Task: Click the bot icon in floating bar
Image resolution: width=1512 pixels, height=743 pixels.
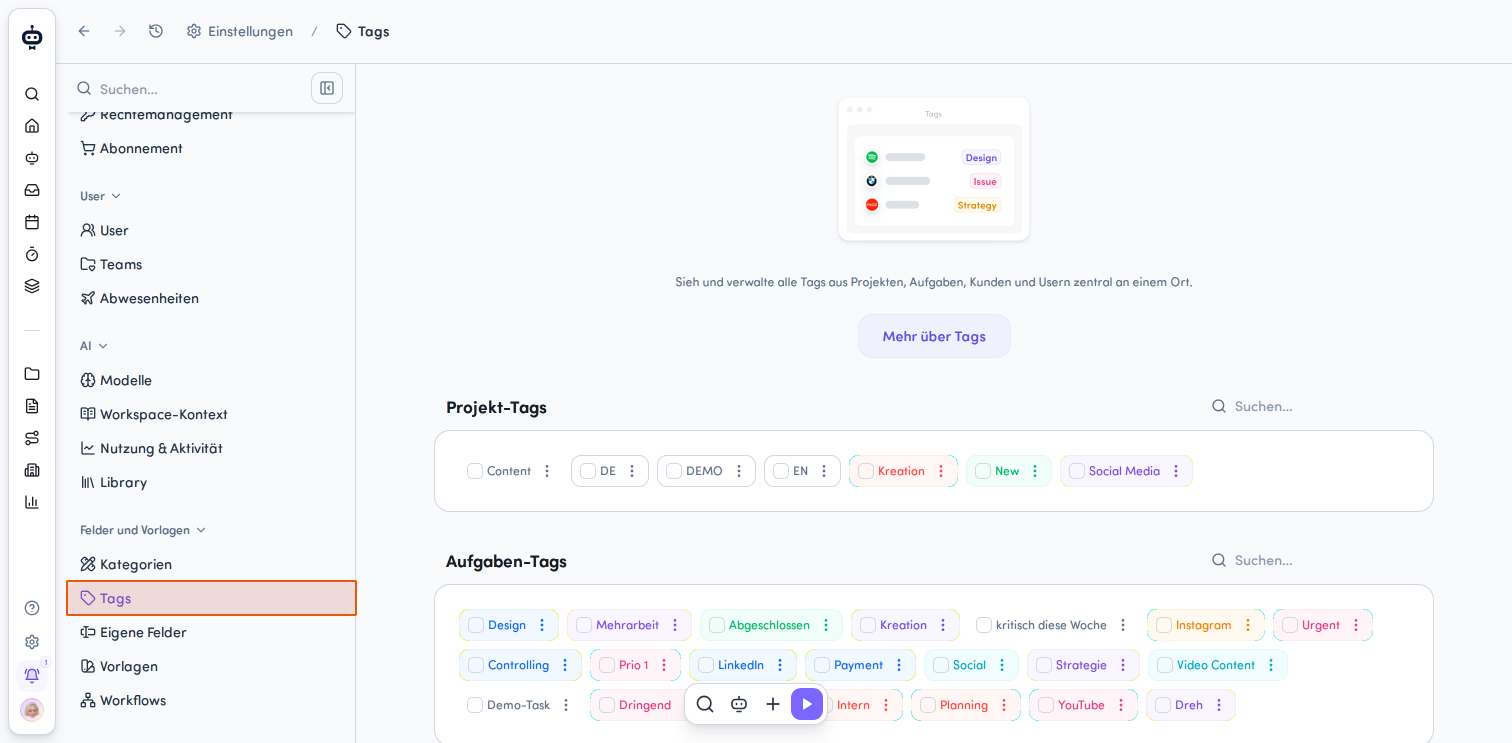Action: point(739,704)
